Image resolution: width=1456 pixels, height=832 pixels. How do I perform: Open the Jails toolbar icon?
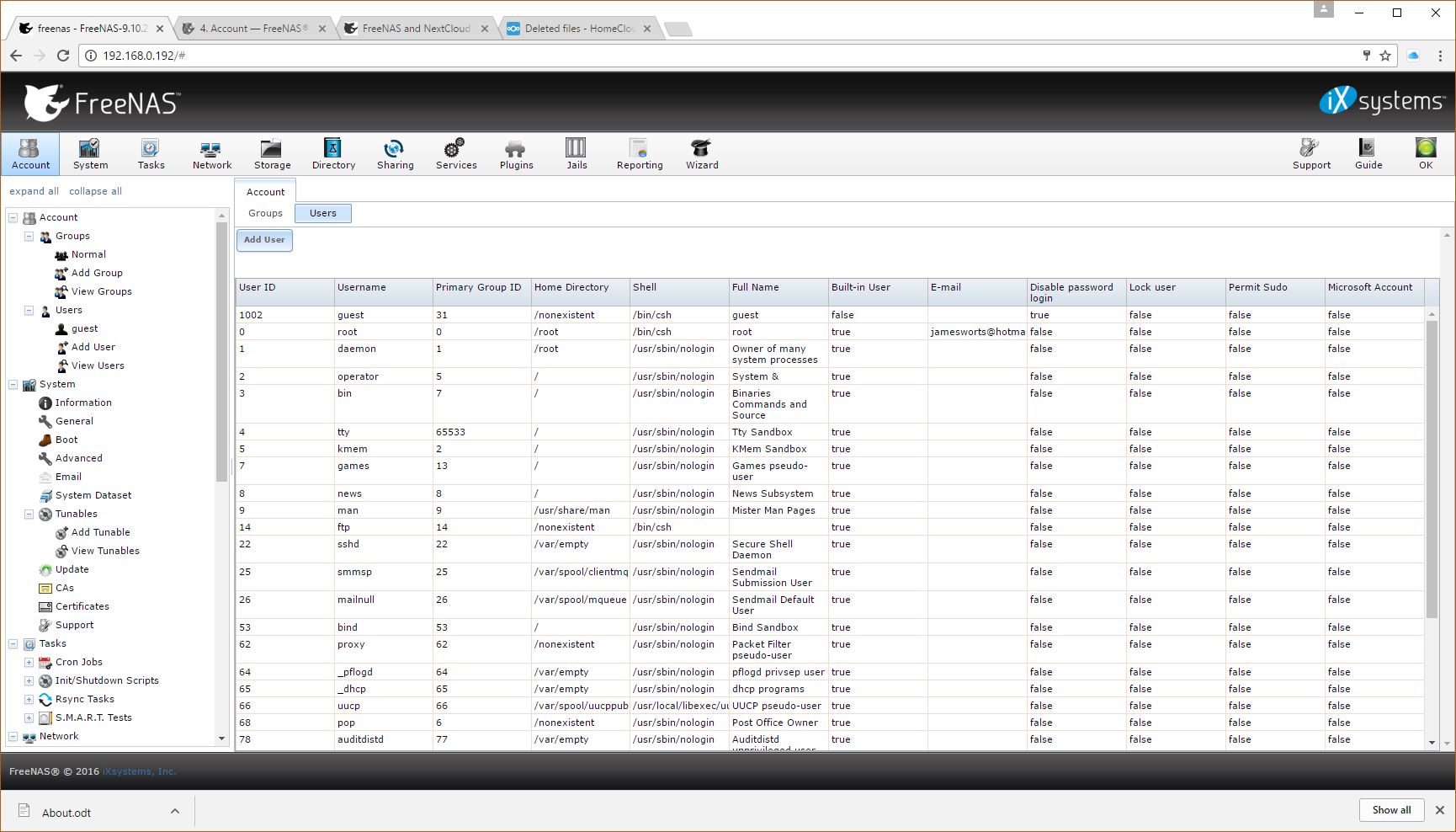click(x=577, y=154)
